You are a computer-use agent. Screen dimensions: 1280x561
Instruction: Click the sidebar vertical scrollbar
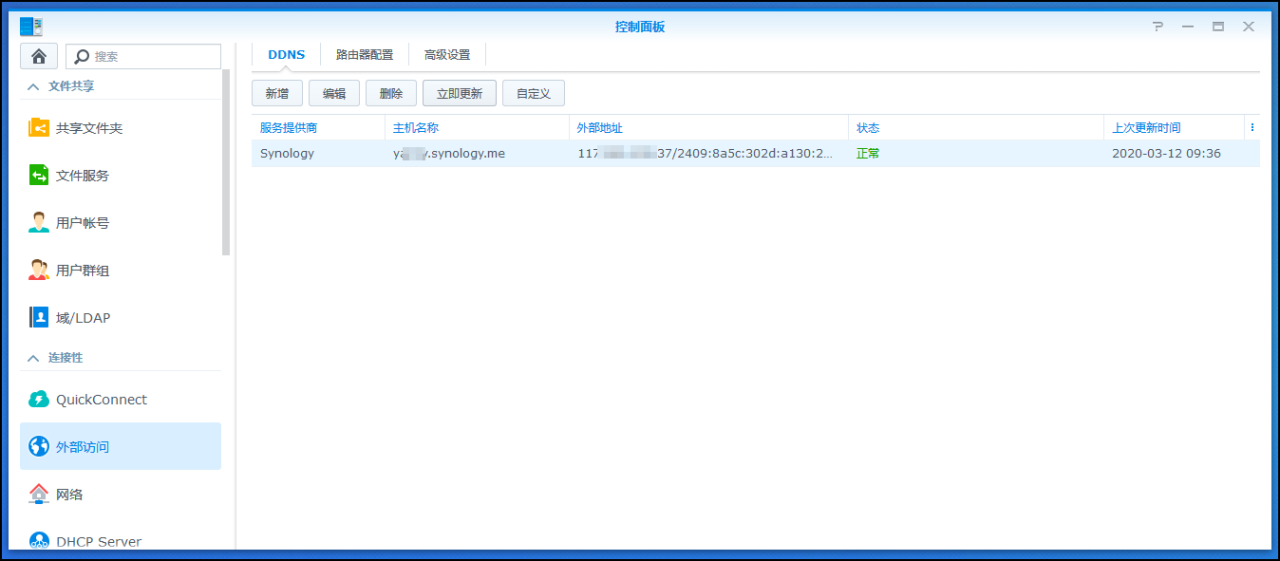point(226,163)
